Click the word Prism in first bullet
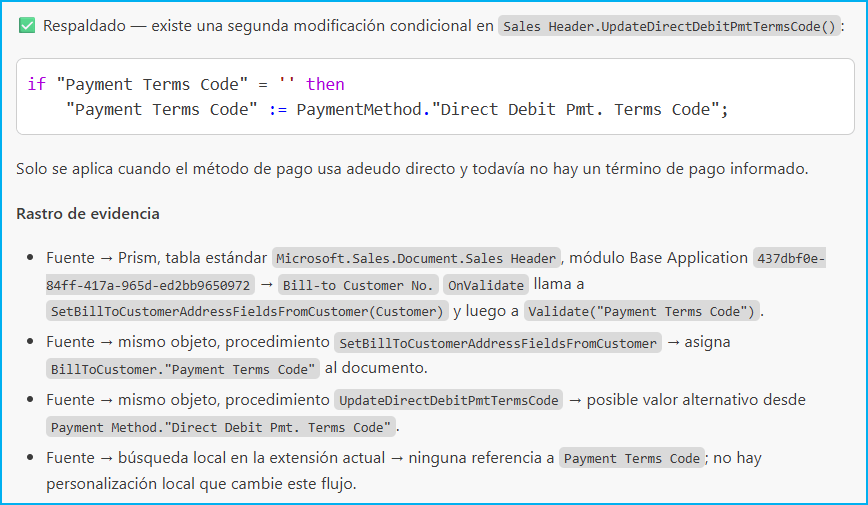The image size is (868, 505). point(137,258)
